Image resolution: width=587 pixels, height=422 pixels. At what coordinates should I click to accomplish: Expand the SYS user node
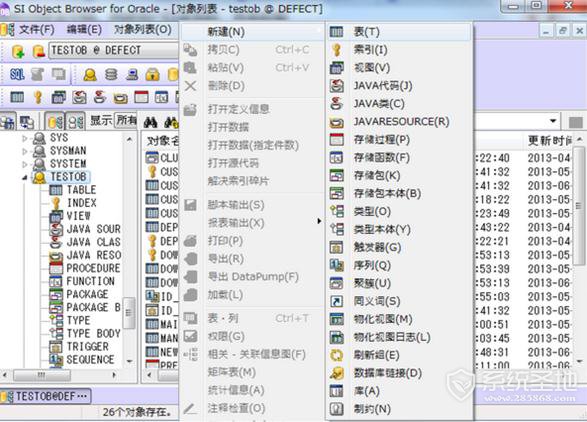point(25,139)
